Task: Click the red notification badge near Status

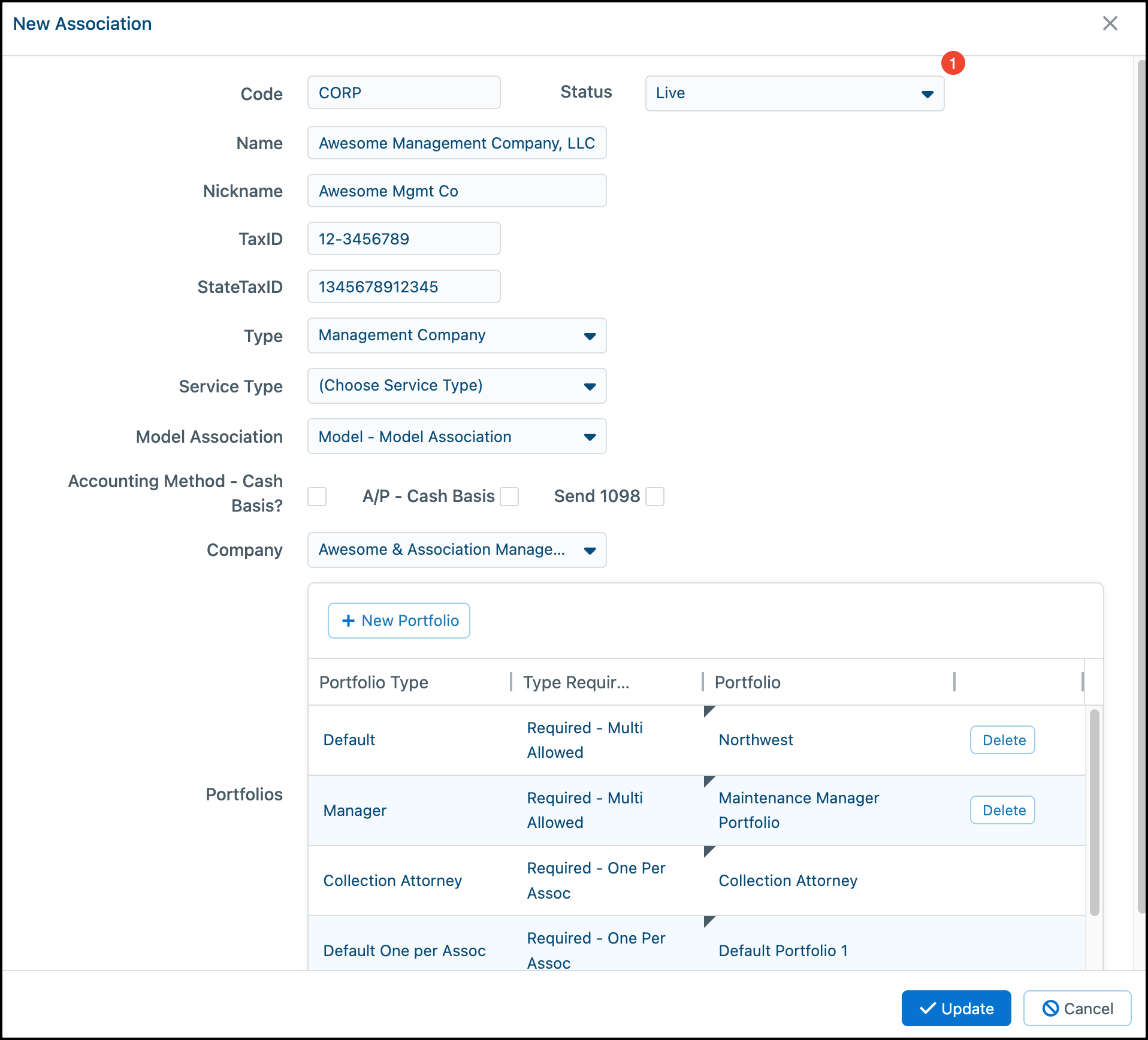Action: (x=953, y=63)
